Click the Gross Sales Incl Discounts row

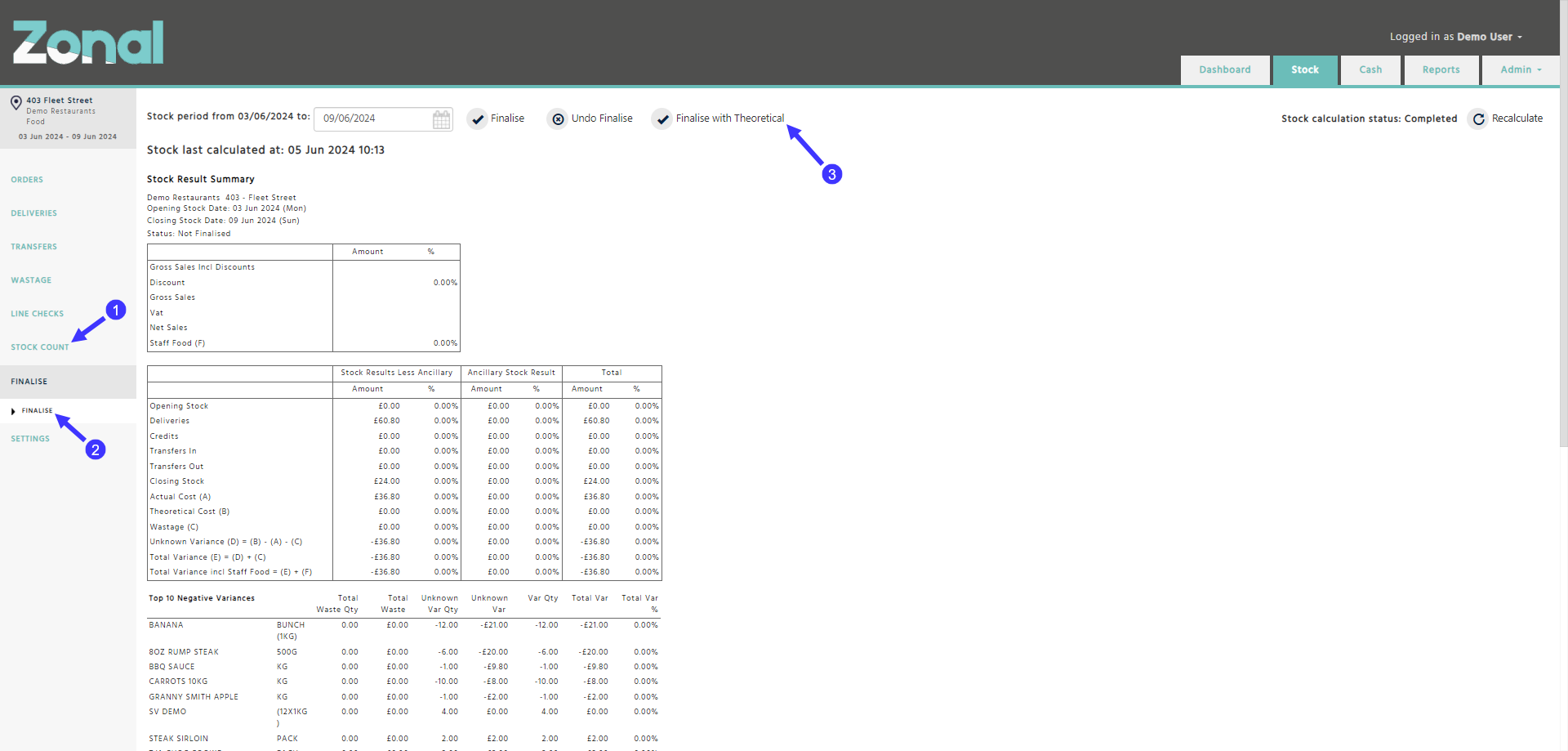tap(303, 267)
